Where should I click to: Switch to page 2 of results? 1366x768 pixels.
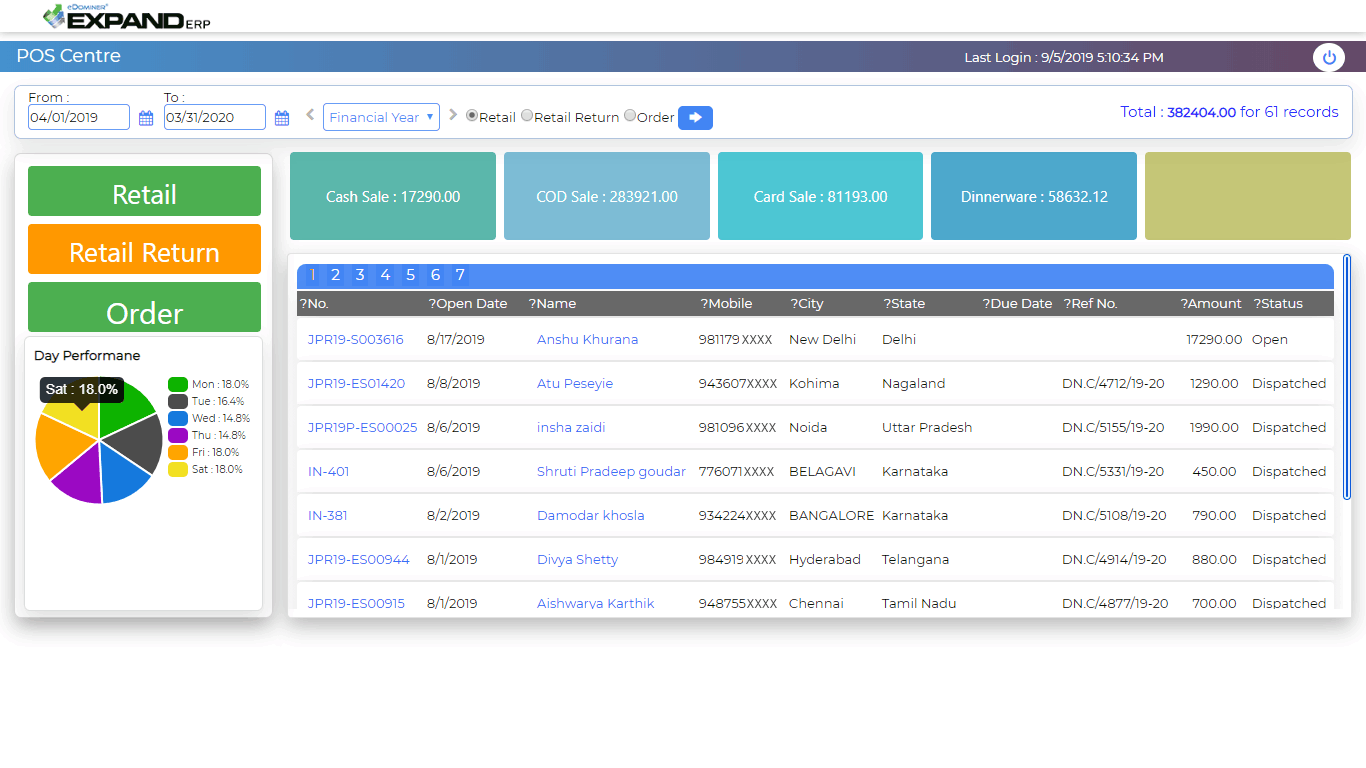pyautogui.click(x=335, y=274)
